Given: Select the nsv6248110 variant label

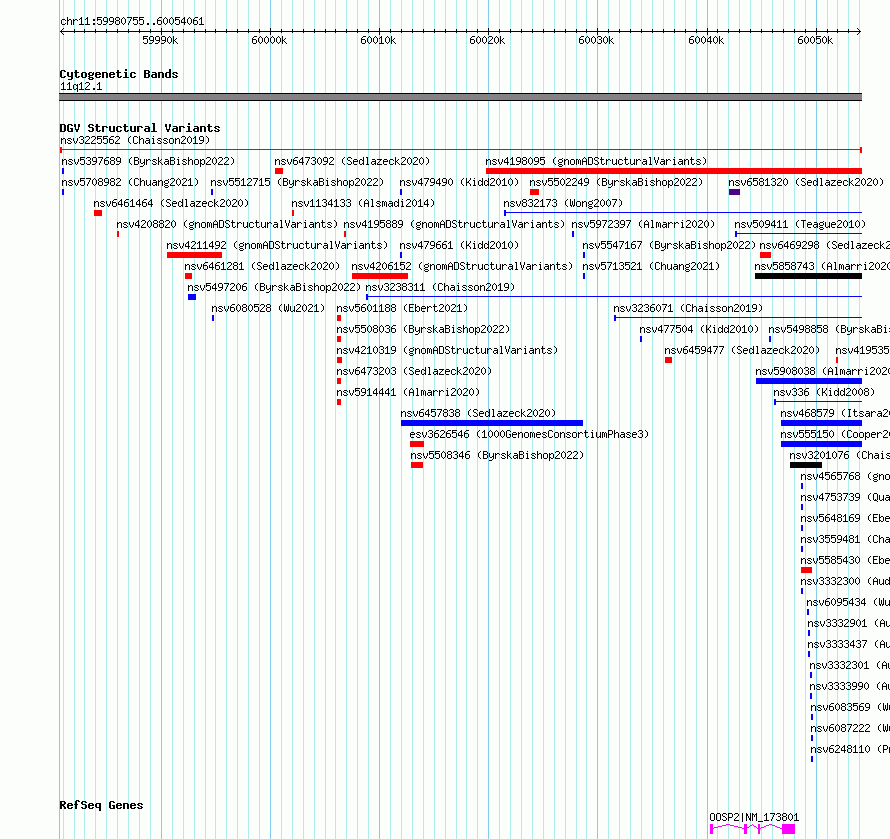Looking at the screenshot, I should (850, 749).
